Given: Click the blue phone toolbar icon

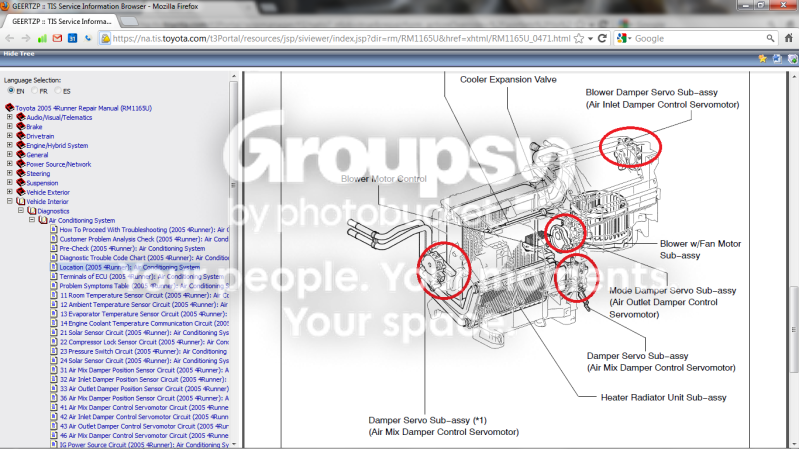Looking at the screenshot, I should click(88, 39).
